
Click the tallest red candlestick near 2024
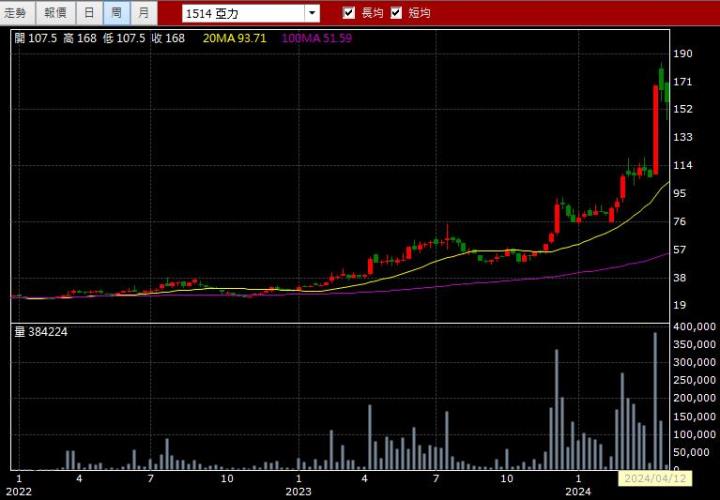click(x=656, y=129)
